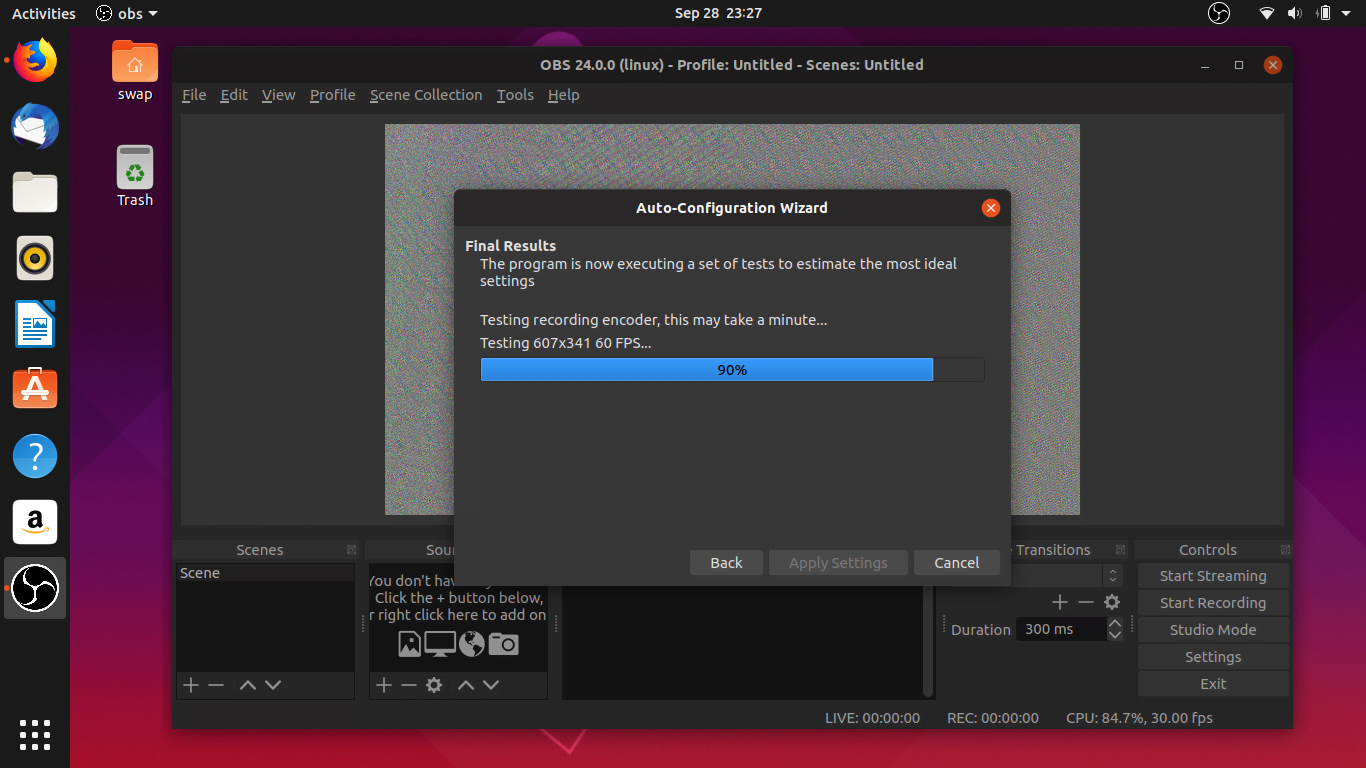The image size is (1366, 768).
Task: Open the File menu
Action: tap(194, 95)
